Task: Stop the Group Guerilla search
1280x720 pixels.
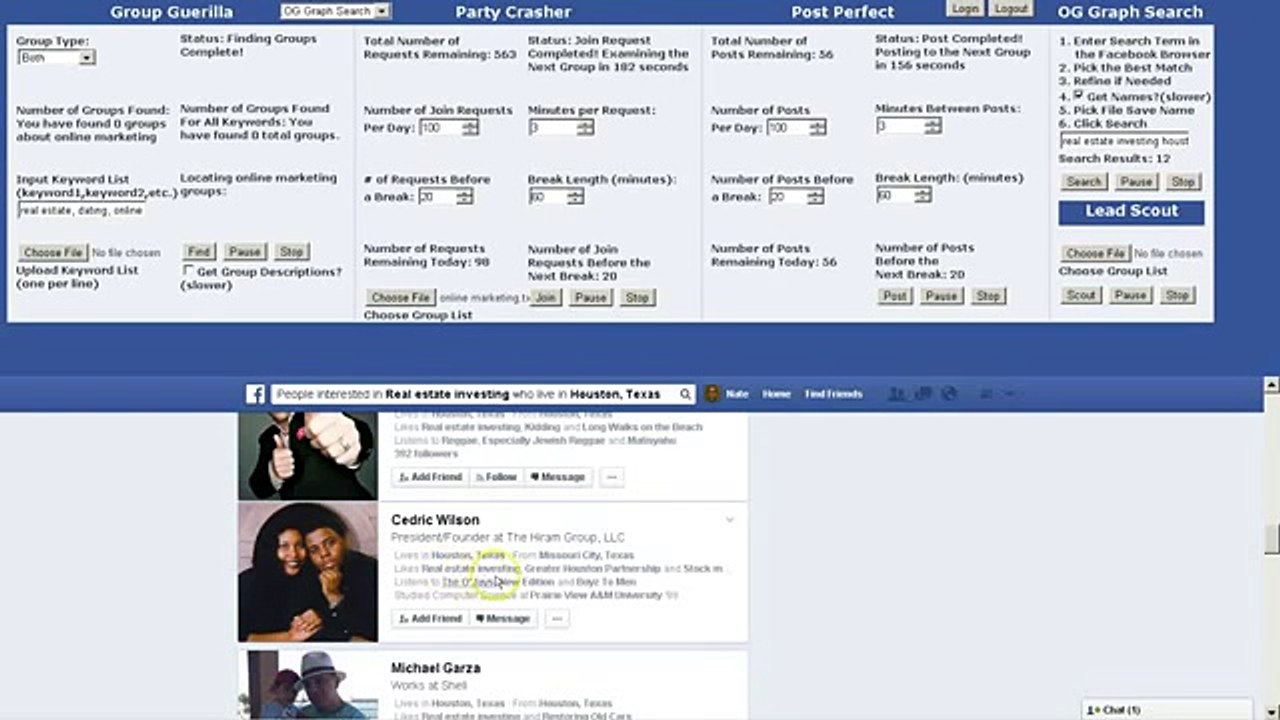Action: pyautogui.click(x=291, y=252)
